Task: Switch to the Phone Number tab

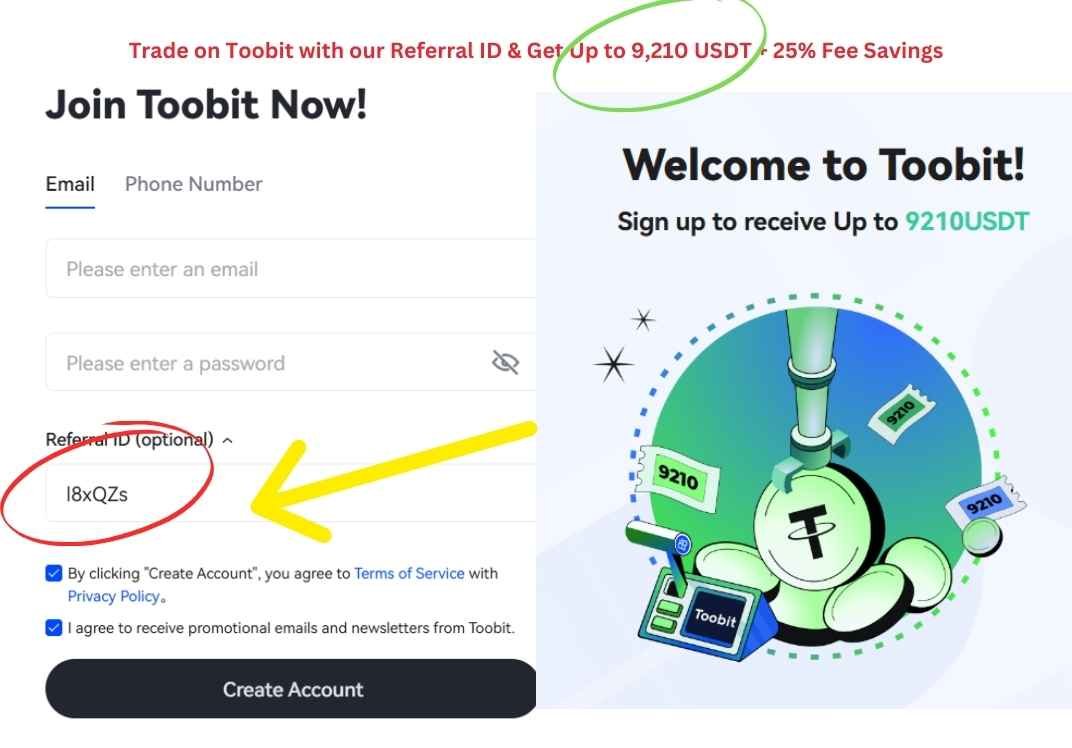Action: (x=193, y=184)
